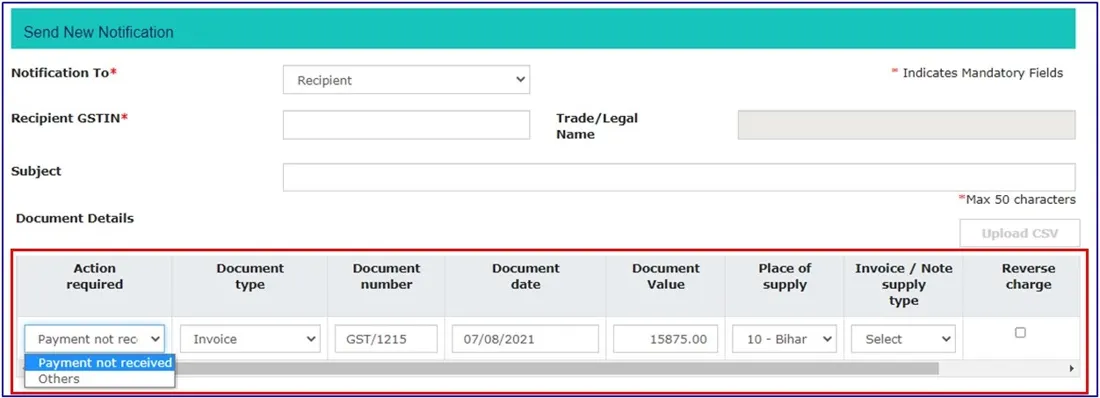Click the Document Value field 15875.00
The width and height of the screenshot is (1100, 398).
666,338
